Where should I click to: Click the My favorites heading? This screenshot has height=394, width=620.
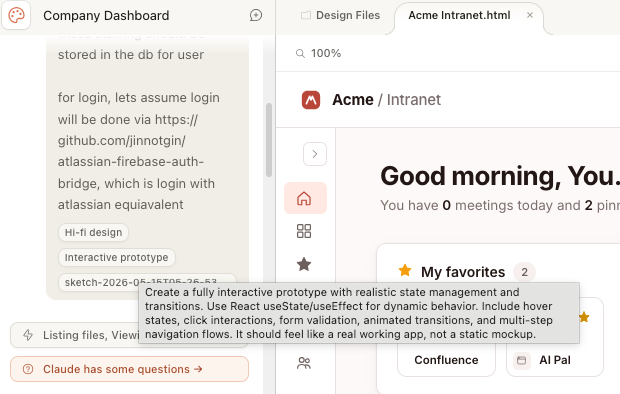[x=463, y=272]
